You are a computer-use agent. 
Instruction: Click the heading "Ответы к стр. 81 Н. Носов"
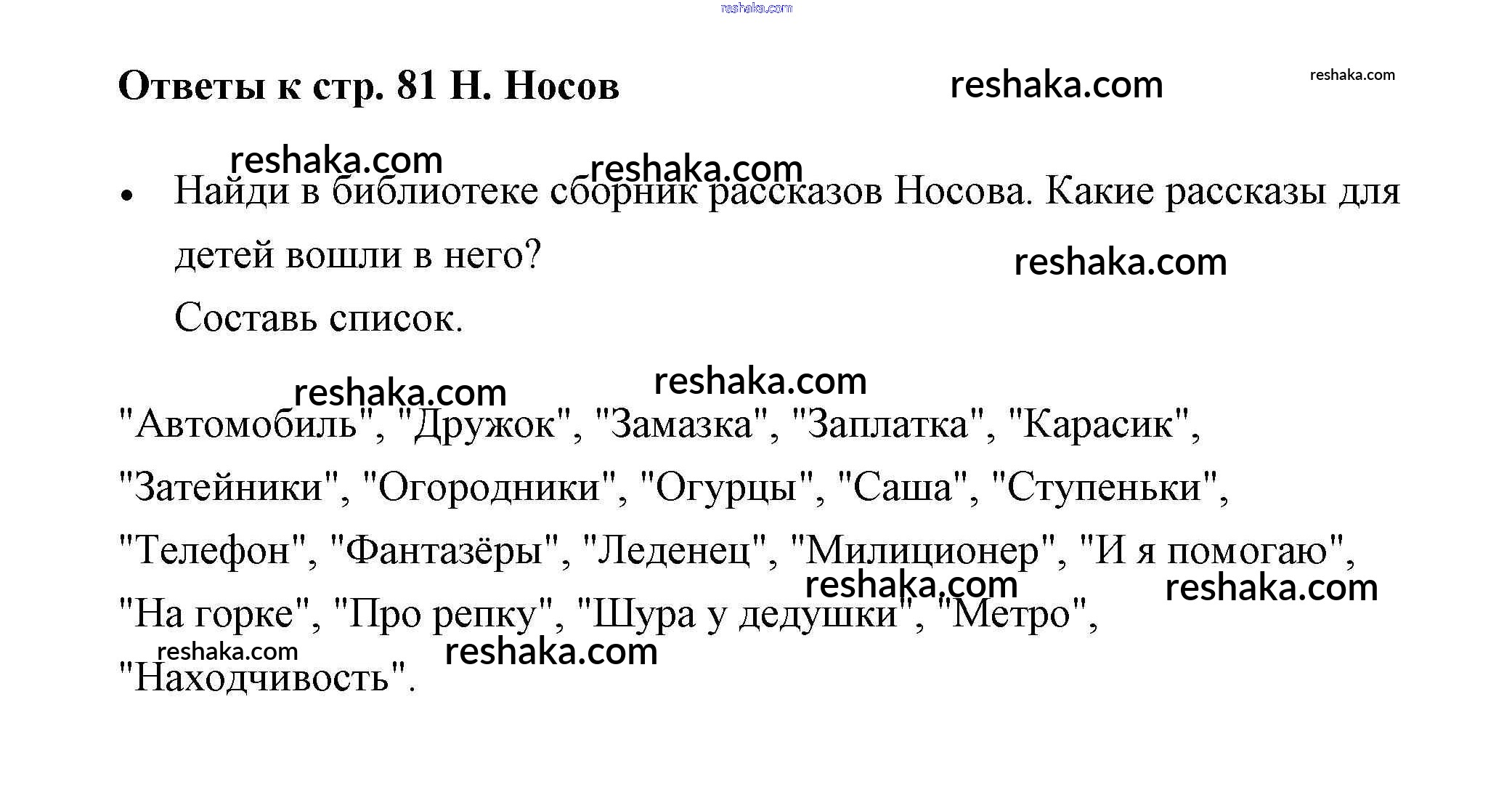tap(368, 86)
